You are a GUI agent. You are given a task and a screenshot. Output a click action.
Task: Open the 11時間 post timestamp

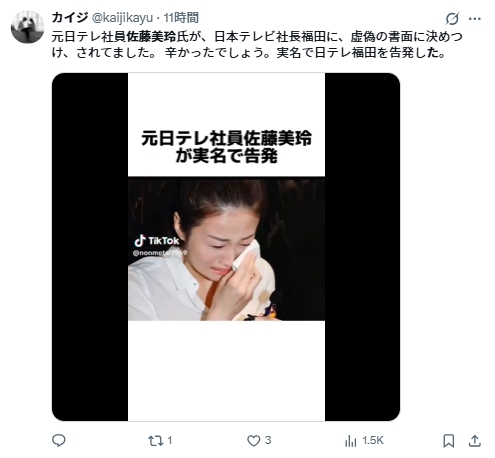[x=181, y=18]
